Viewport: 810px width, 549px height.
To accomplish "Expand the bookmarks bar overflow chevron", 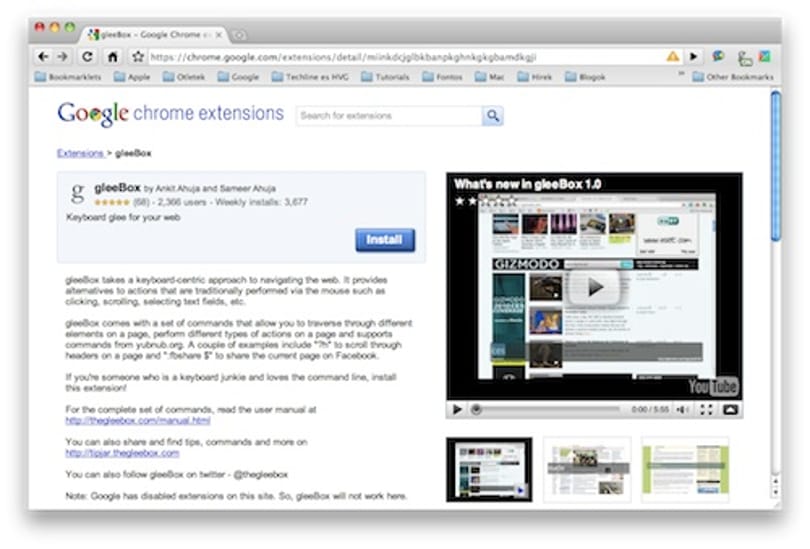I will (x=681, y=75).
